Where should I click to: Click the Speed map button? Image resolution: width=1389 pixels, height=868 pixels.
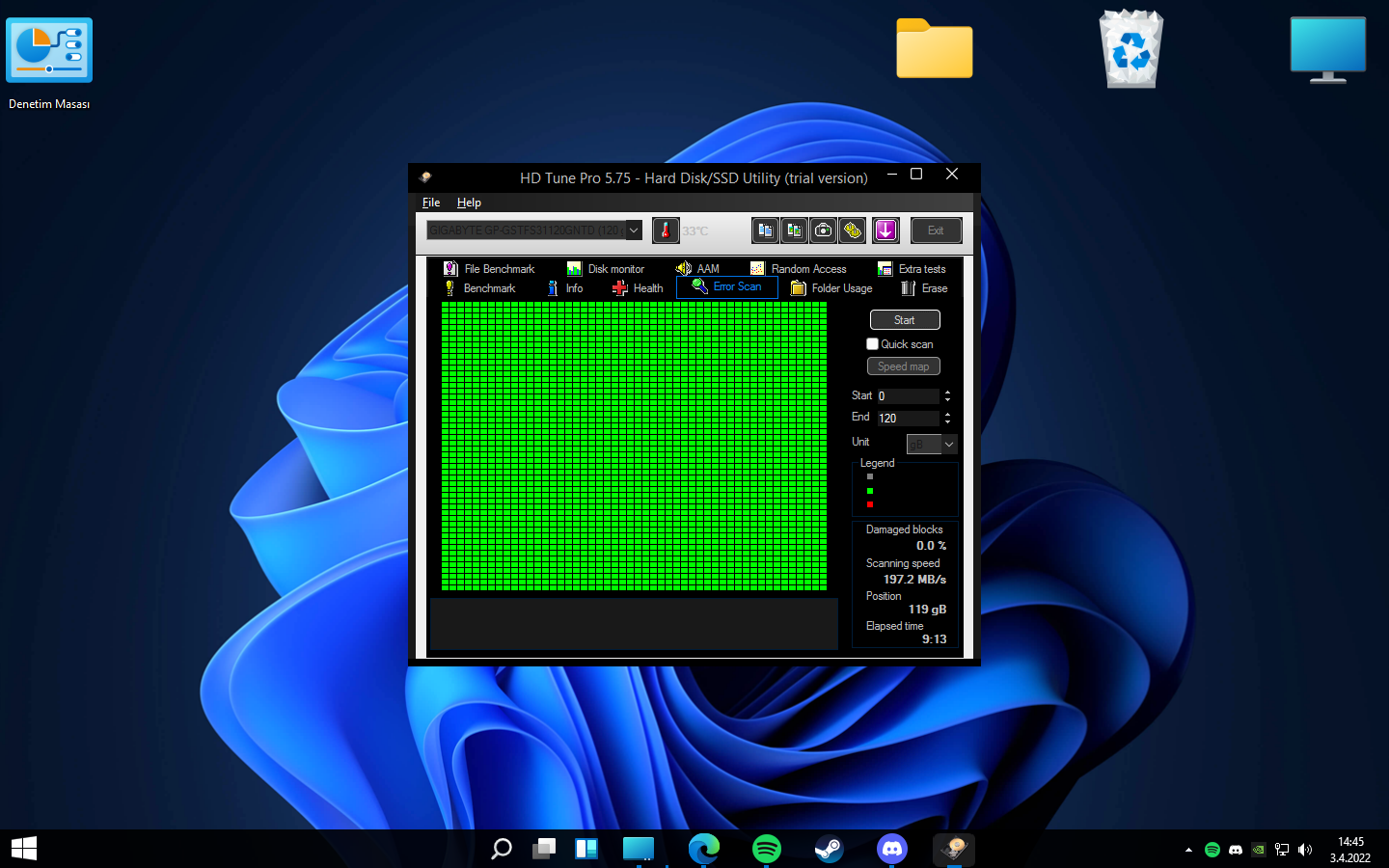[x=904, y=366]
